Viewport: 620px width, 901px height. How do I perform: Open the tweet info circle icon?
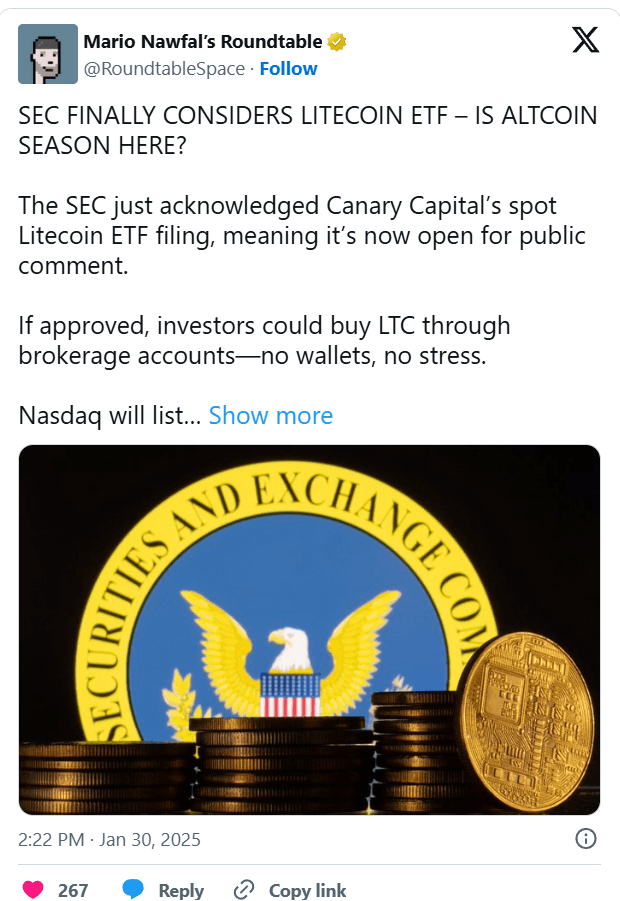[586, 839]
